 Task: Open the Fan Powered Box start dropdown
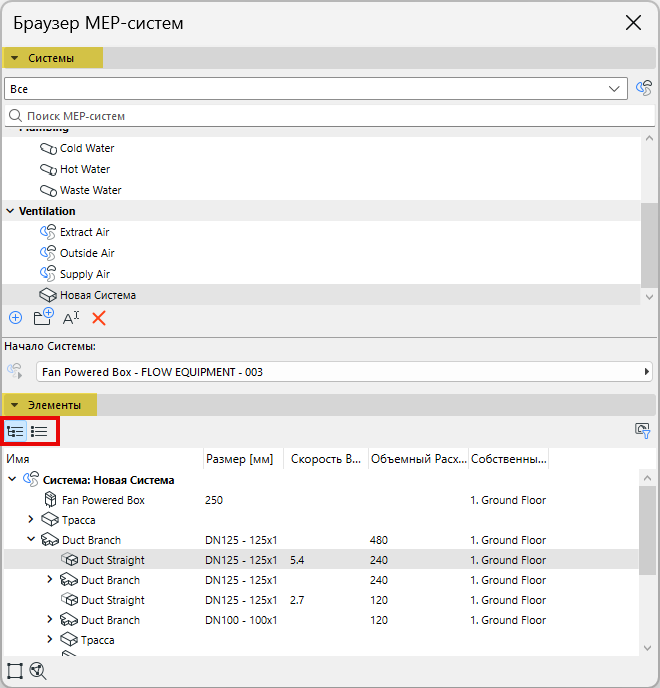[344, 372]
